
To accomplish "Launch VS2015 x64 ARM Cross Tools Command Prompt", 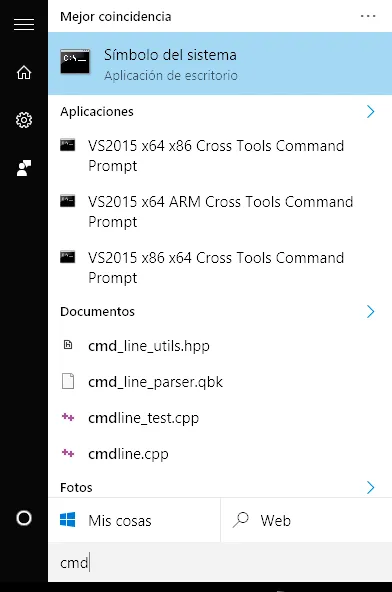I will pyautogui.click(x=220, y=211).
